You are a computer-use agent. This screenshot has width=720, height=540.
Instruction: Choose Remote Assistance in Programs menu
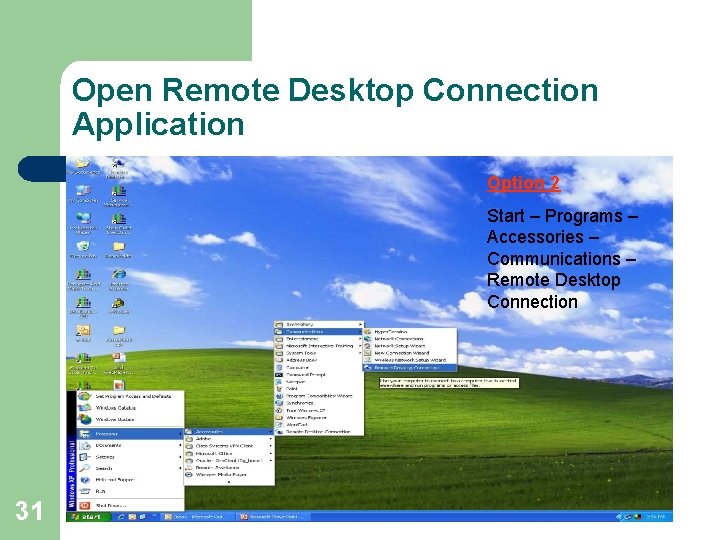coord(229,467)
